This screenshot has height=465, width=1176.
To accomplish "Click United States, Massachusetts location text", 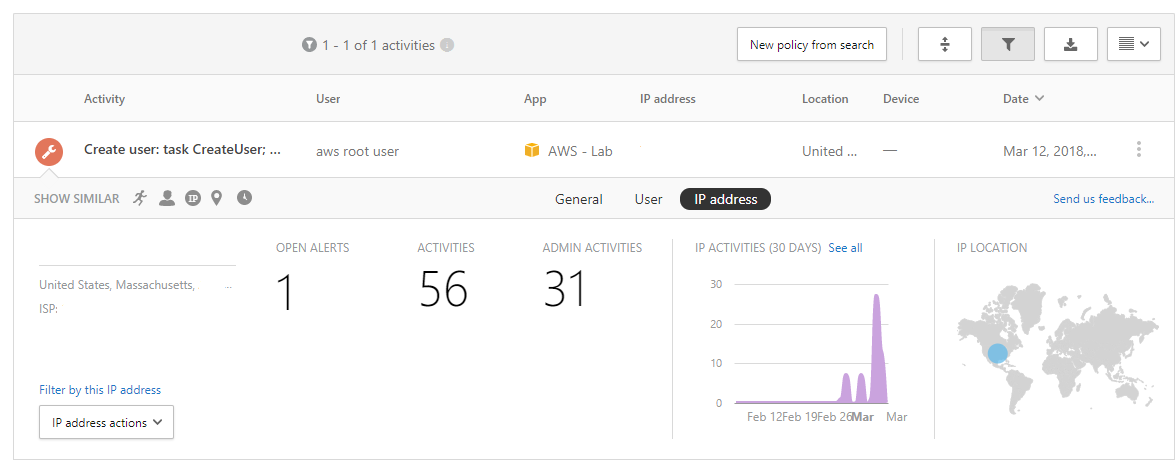I will point(117,285).
